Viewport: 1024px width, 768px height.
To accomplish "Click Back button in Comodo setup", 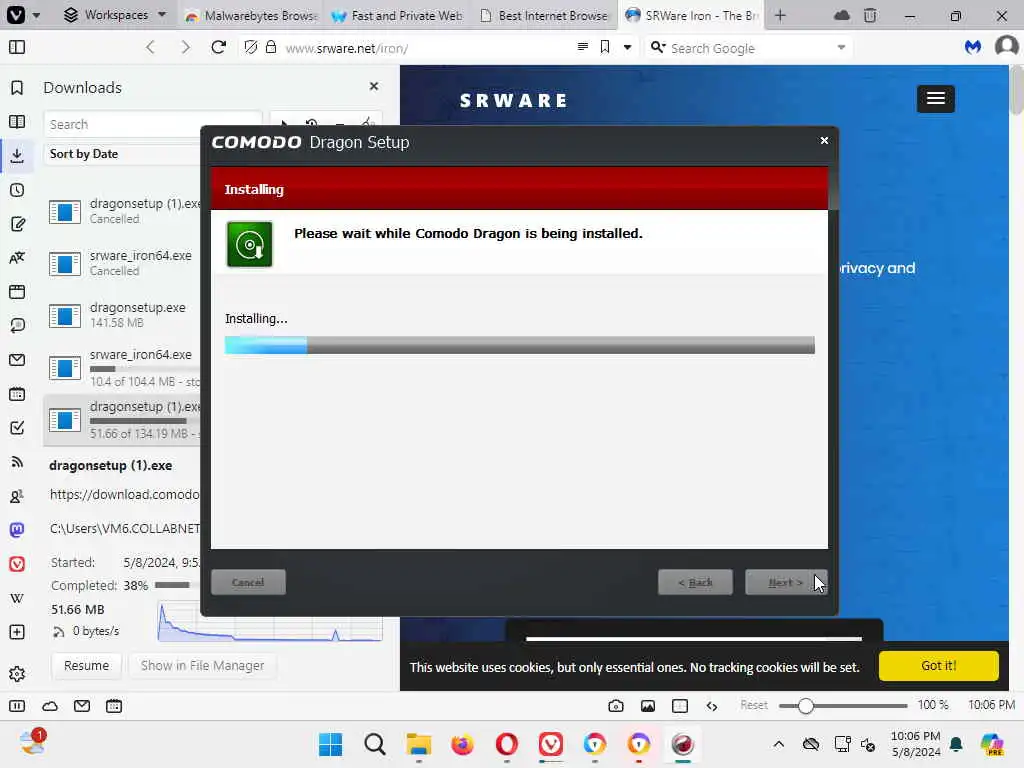I will coord(695,583).
